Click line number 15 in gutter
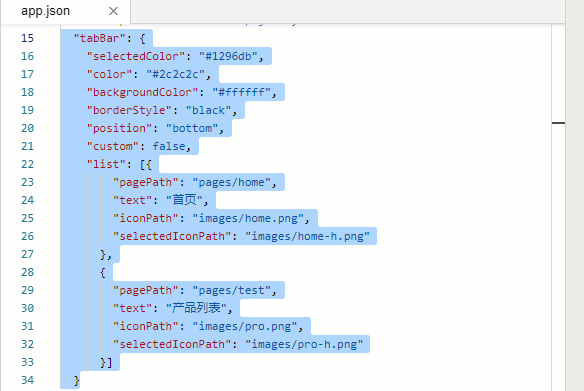 point(27,38)
